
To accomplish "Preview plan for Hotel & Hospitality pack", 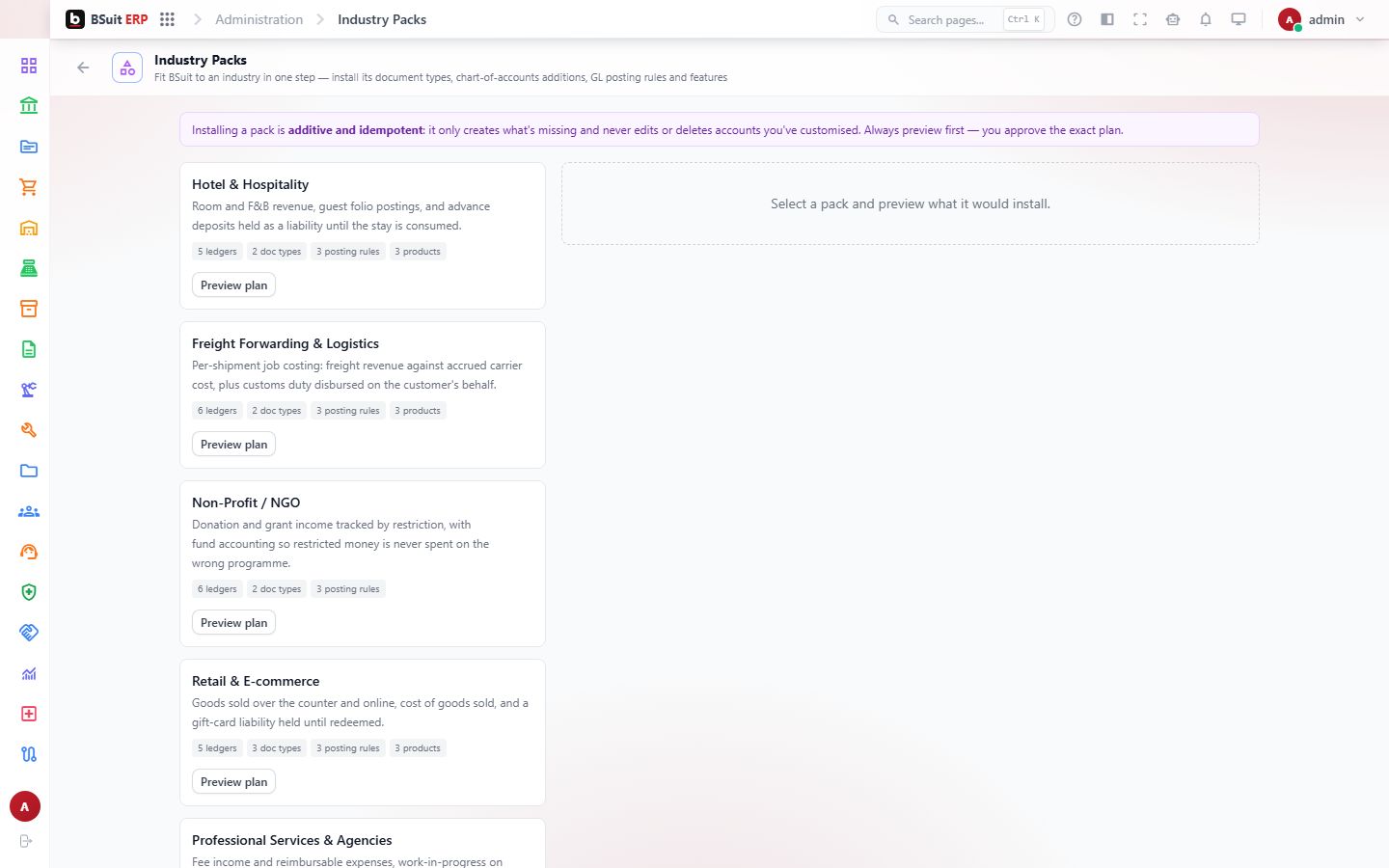I will pos(234,285).
